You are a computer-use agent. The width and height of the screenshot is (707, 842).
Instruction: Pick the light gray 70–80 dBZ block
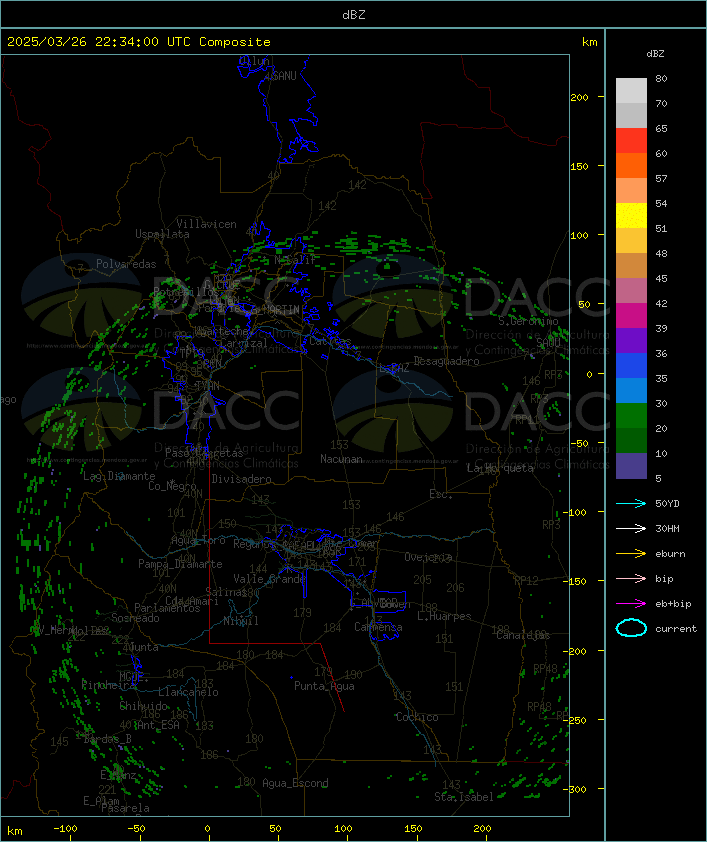(631, 91)
